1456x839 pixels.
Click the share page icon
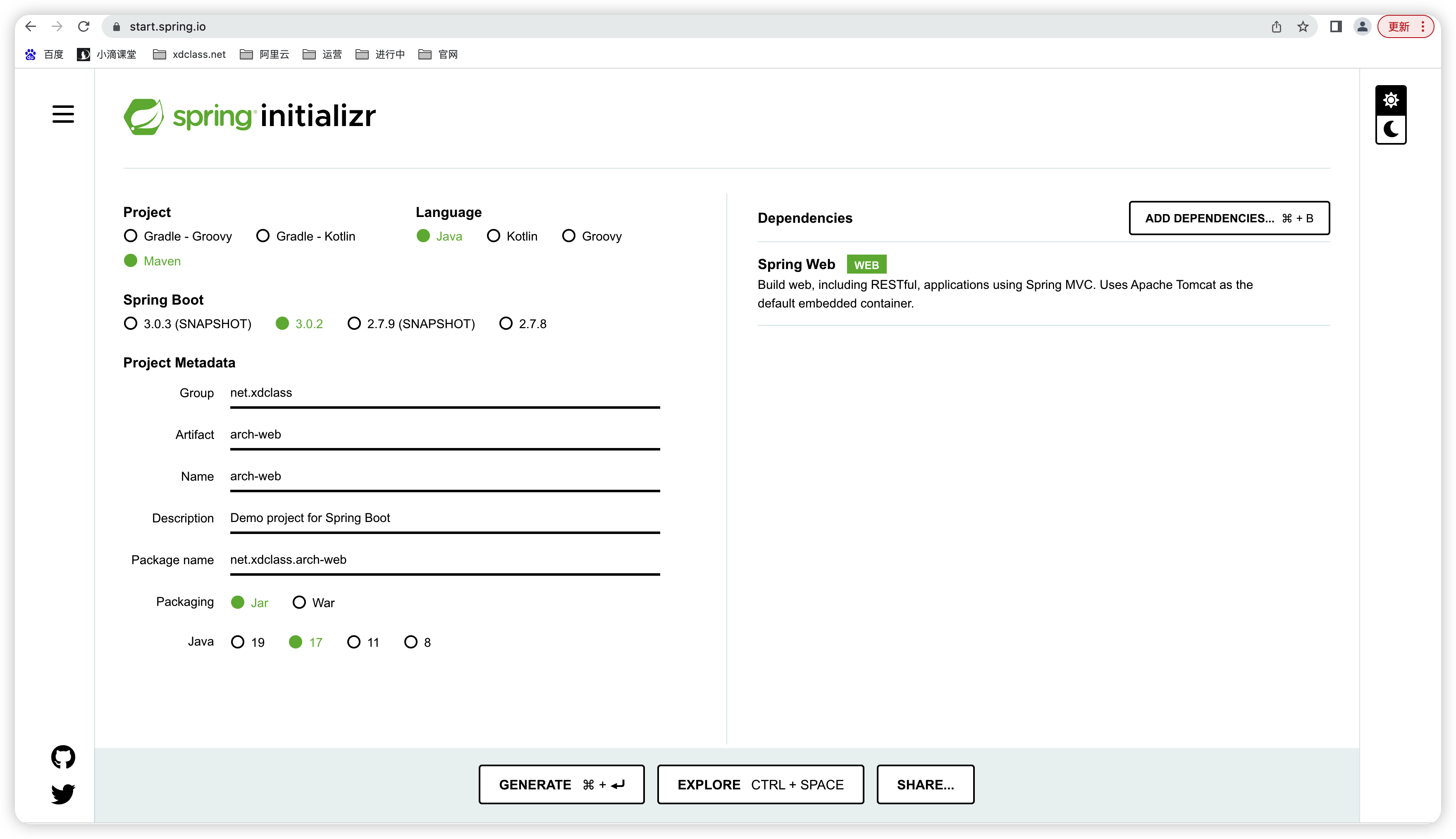click(1276, 26)
